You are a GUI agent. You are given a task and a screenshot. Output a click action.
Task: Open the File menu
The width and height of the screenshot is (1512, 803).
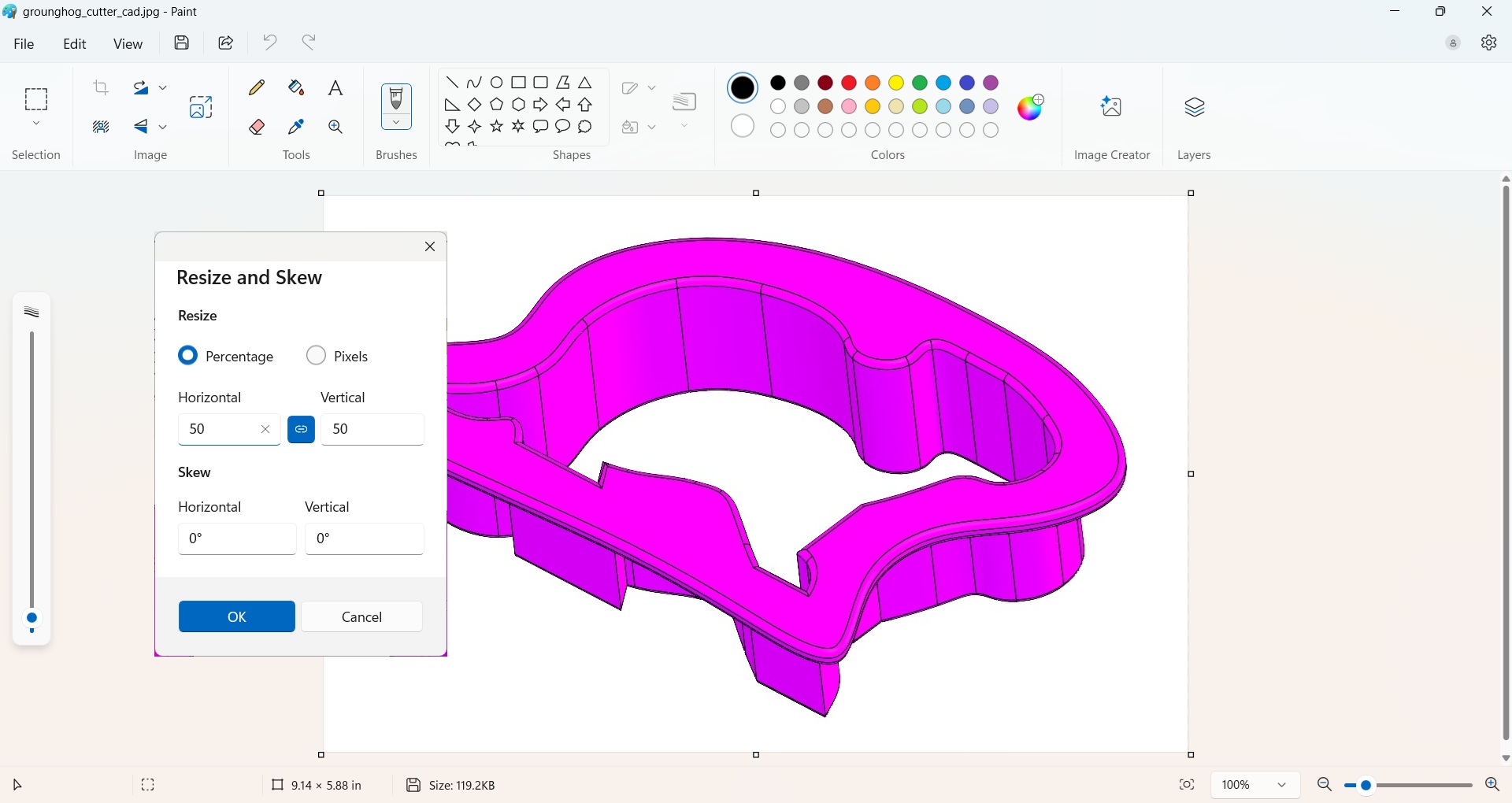click(24, 44)
